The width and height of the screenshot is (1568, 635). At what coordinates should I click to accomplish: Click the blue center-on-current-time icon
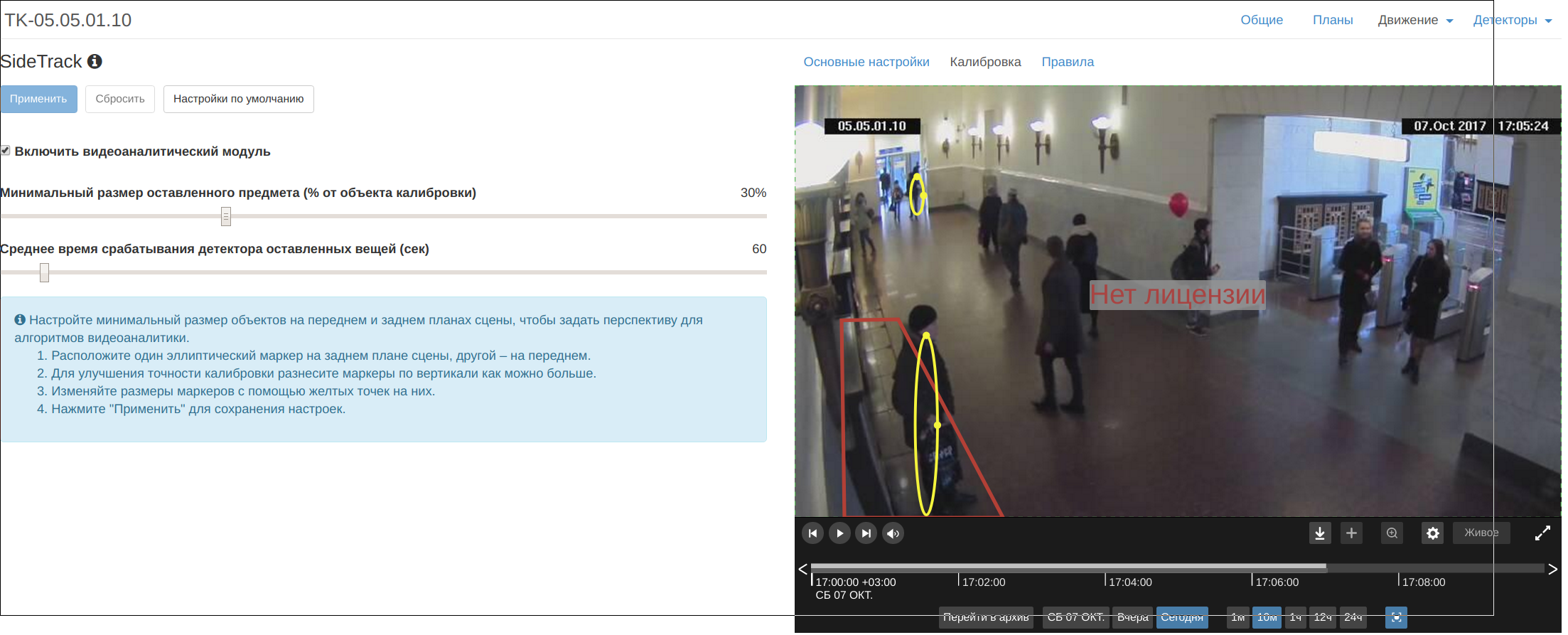point(1397,617)
